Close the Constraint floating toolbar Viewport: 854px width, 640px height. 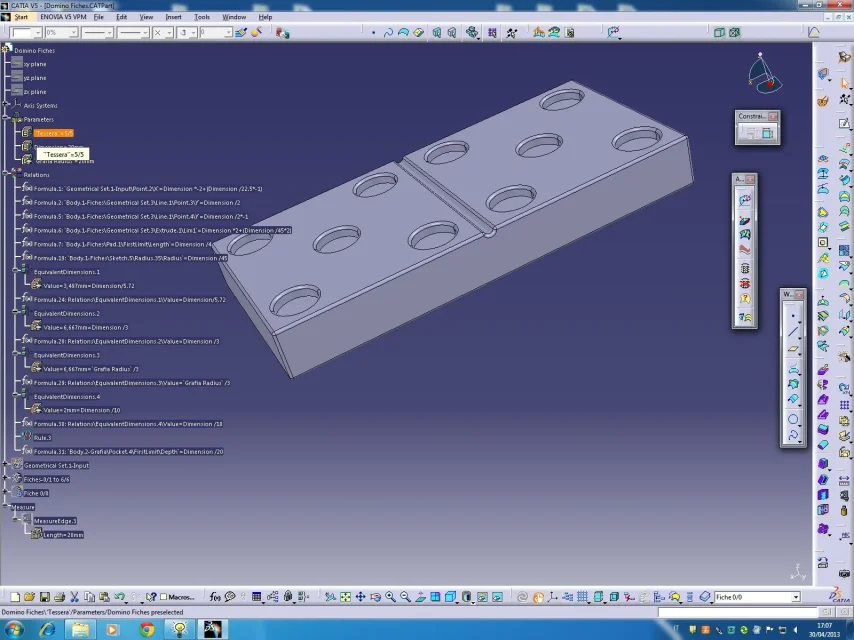pos(773,116)
